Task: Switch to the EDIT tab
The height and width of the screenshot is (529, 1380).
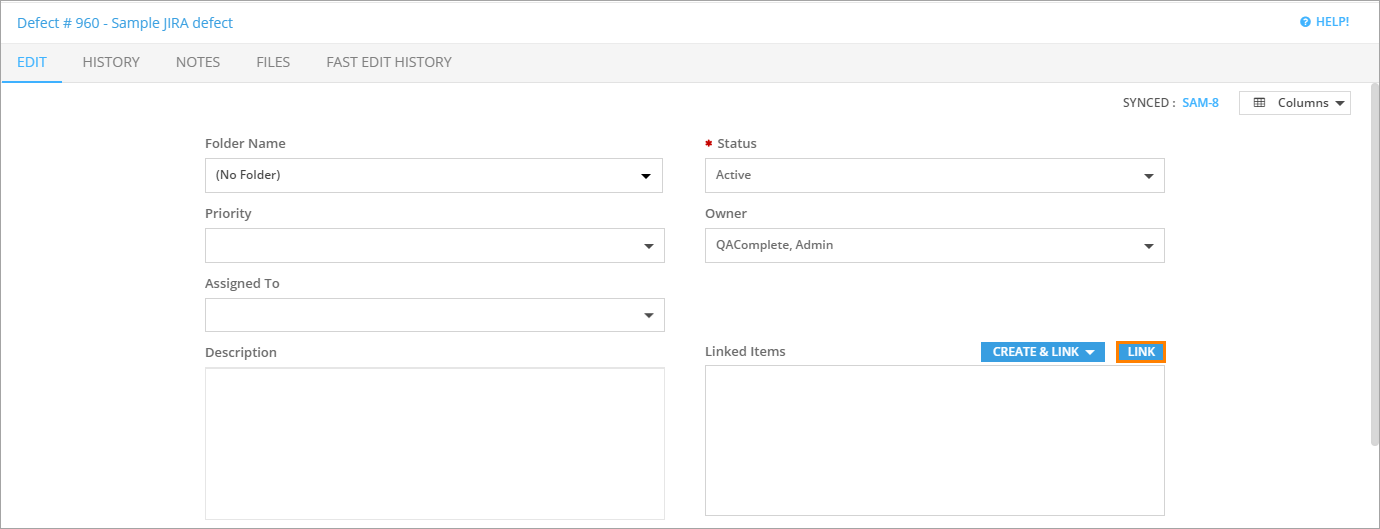Action: [x=32, y=62]
